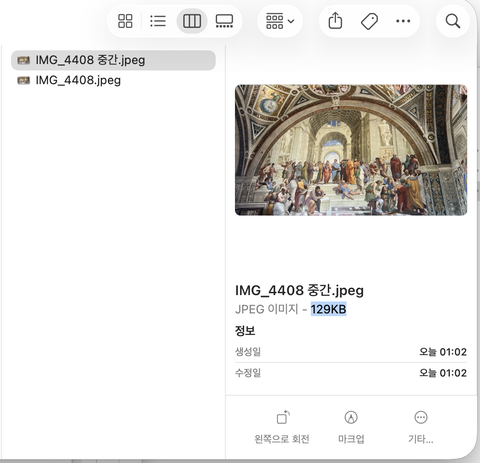Rotate image left with 왼쪽으로 회전

[282, 427]
